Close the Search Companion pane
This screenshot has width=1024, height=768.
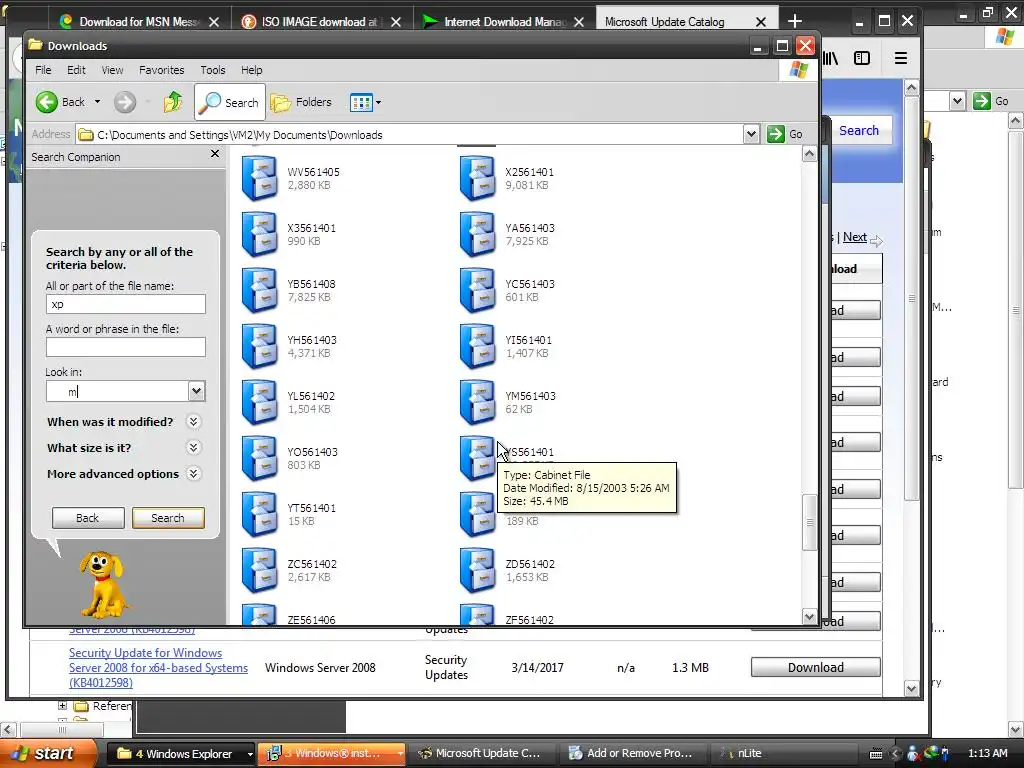pos(215,154)
